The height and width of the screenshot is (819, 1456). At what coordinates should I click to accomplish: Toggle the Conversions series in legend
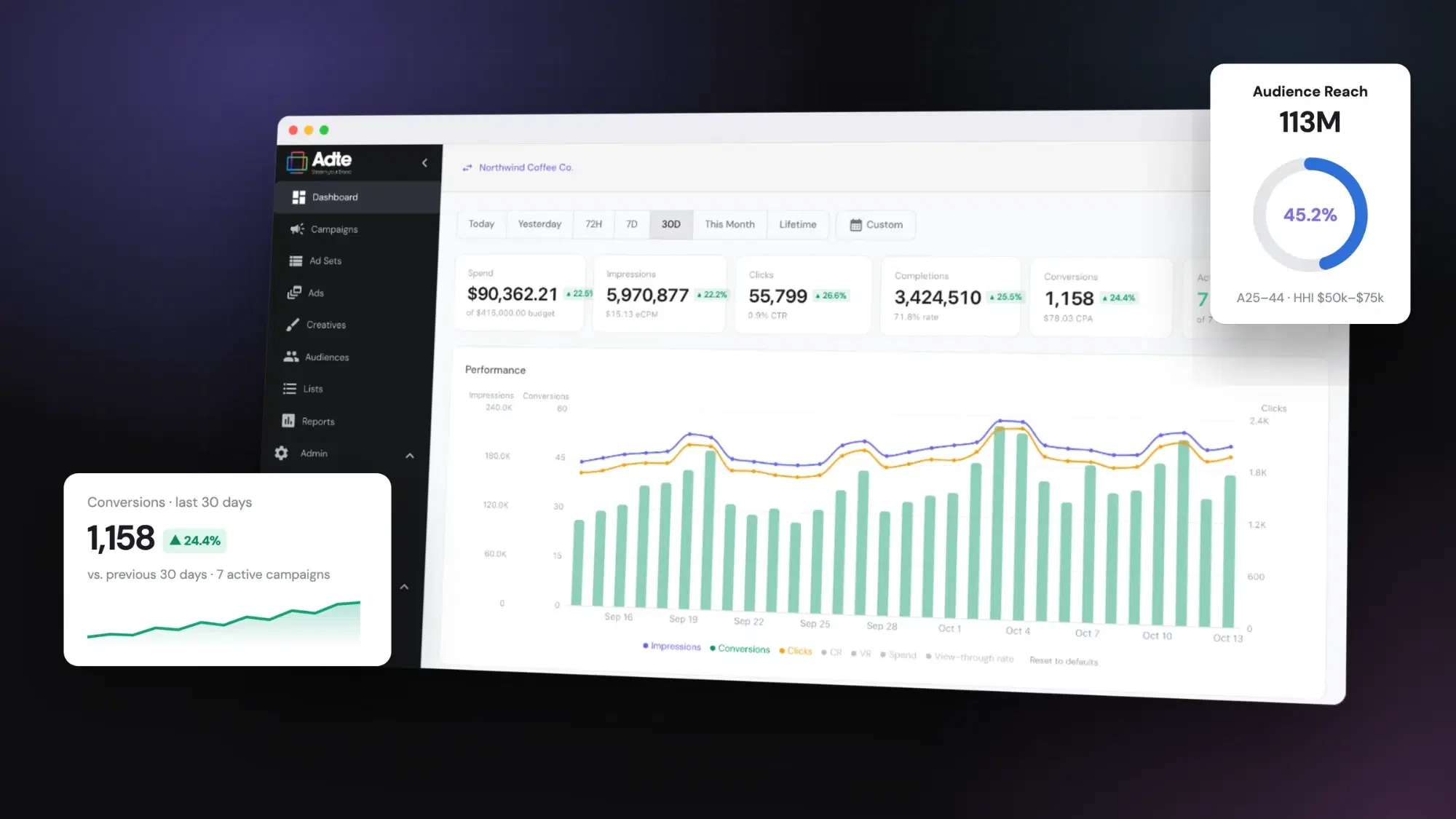click(x=740, y=649)
